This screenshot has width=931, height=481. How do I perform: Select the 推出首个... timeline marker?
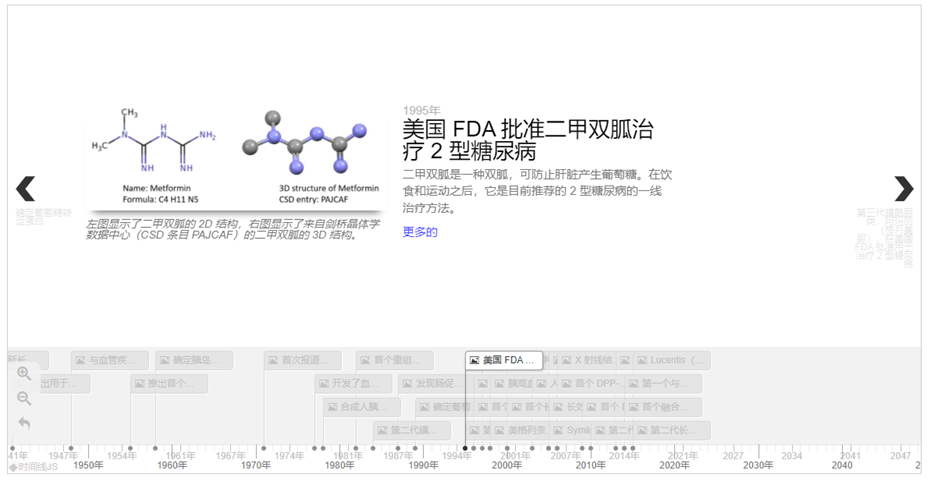[x=169, y=384]
